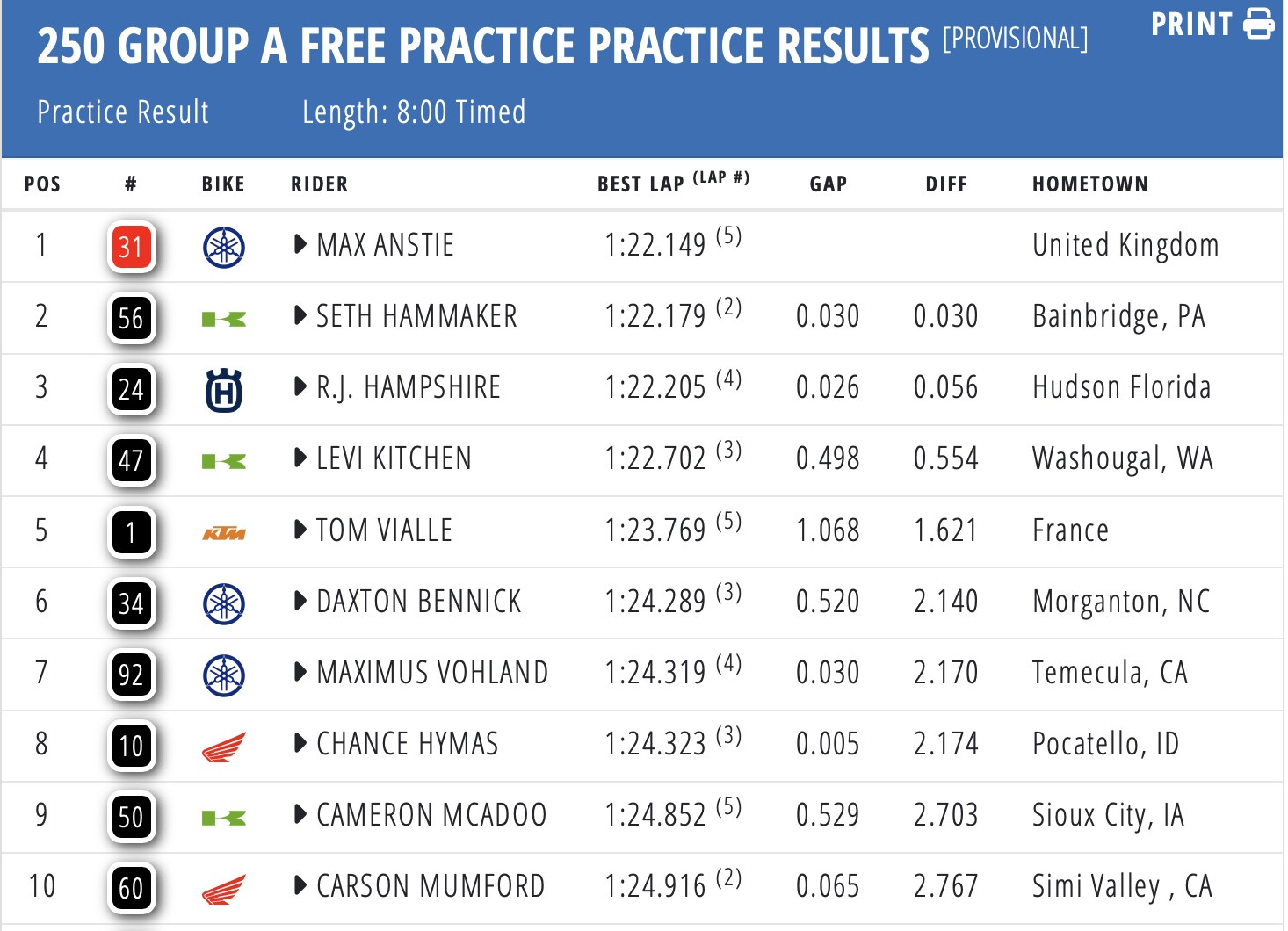Click R.J. Hampshire's Husqvarna bike logo
The image size is (1288, 931).
tap(224, 390)
